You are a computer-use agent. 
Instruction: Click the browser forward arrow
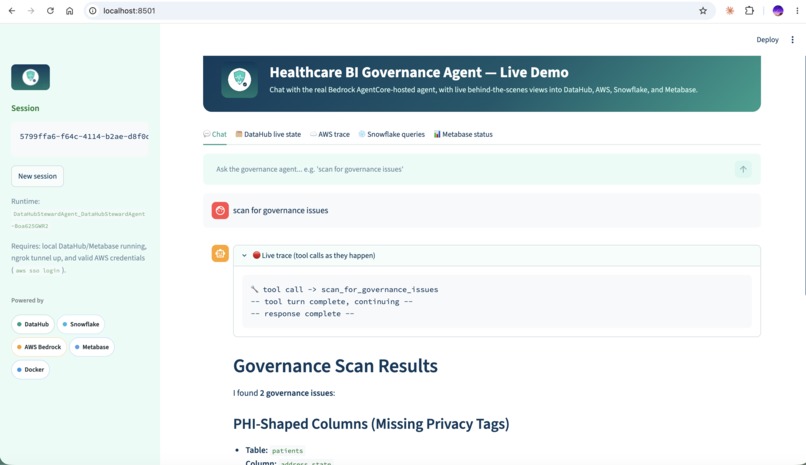31,11
